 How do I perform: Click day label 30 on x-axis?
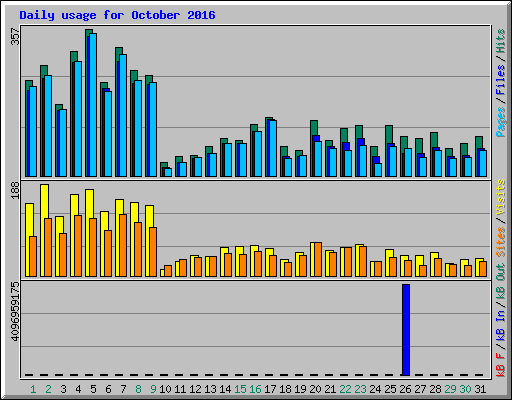click(465, 389)
